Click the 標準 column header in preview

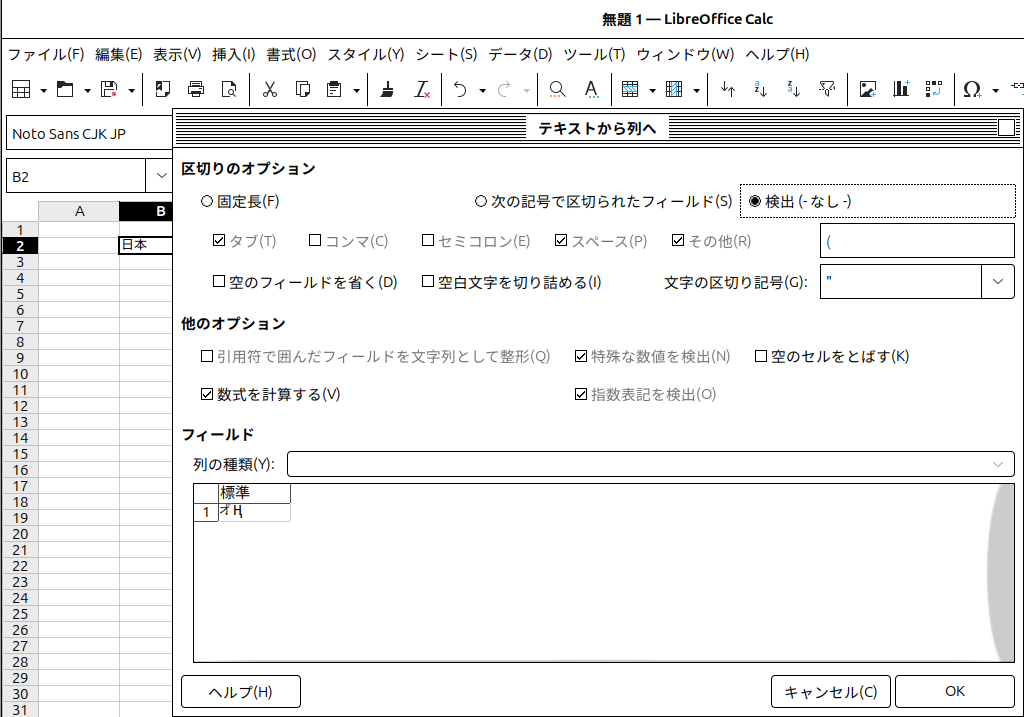click(x=254, y=493)
